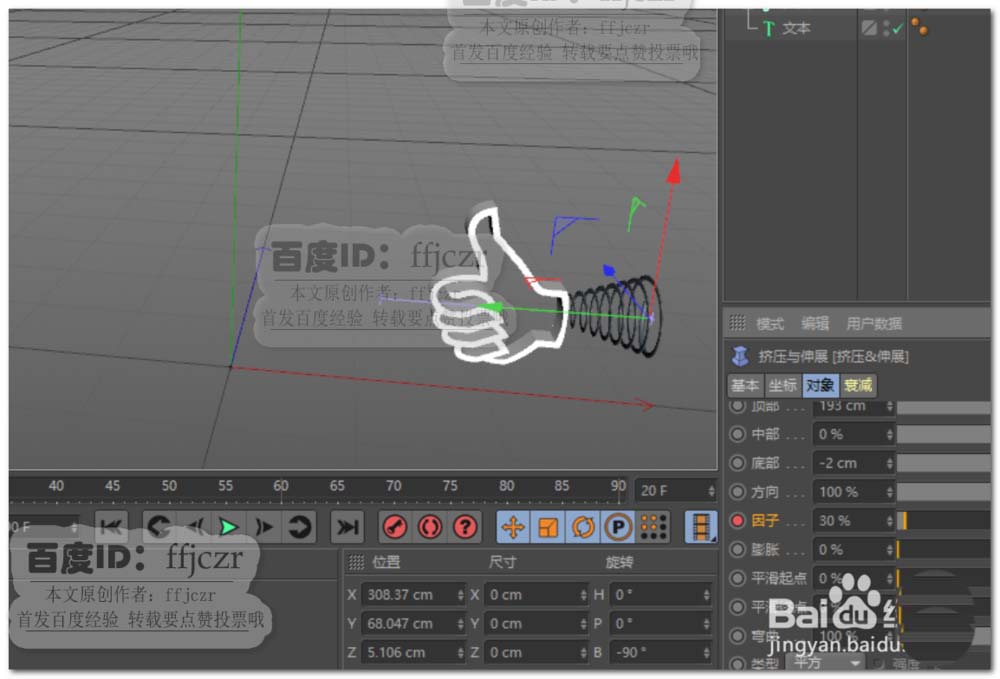1000x679 pixels.
Task: Click the orange tag on 文本 object
Action: (x=920, y=26)
